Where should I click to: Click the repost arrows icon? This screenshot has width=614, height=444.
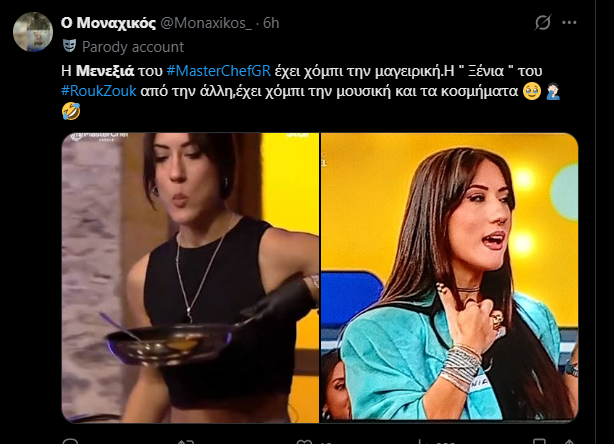186,442
